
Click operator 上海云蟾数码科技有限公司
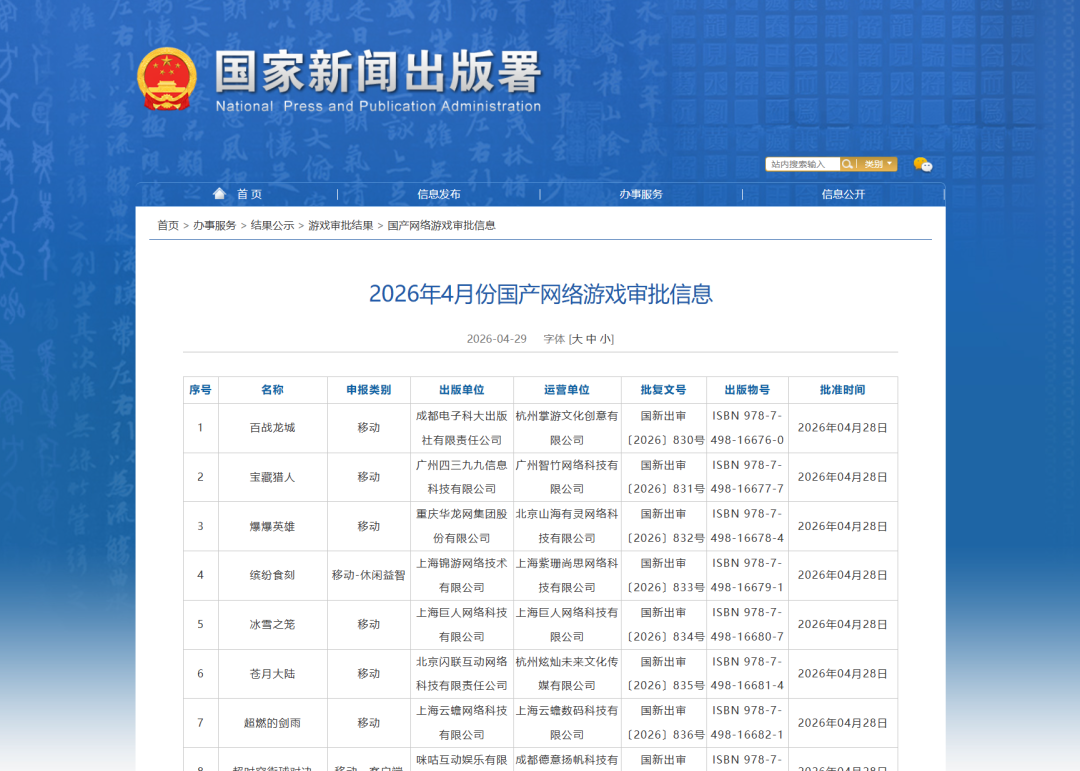[567, 723]
